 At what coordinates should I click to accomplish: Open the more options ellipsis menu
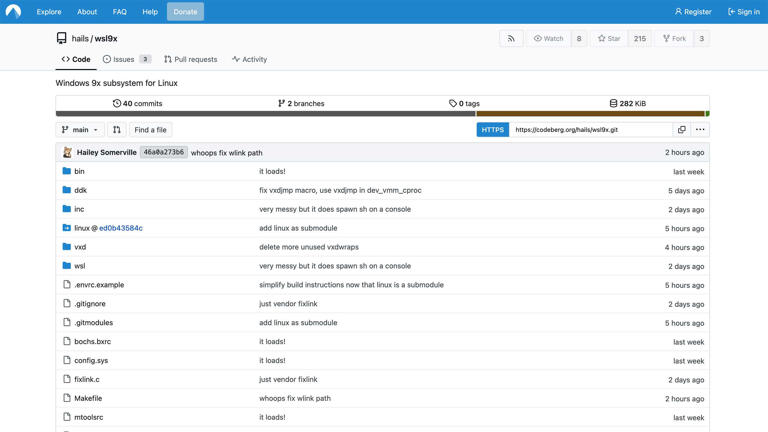click(700, 130)
